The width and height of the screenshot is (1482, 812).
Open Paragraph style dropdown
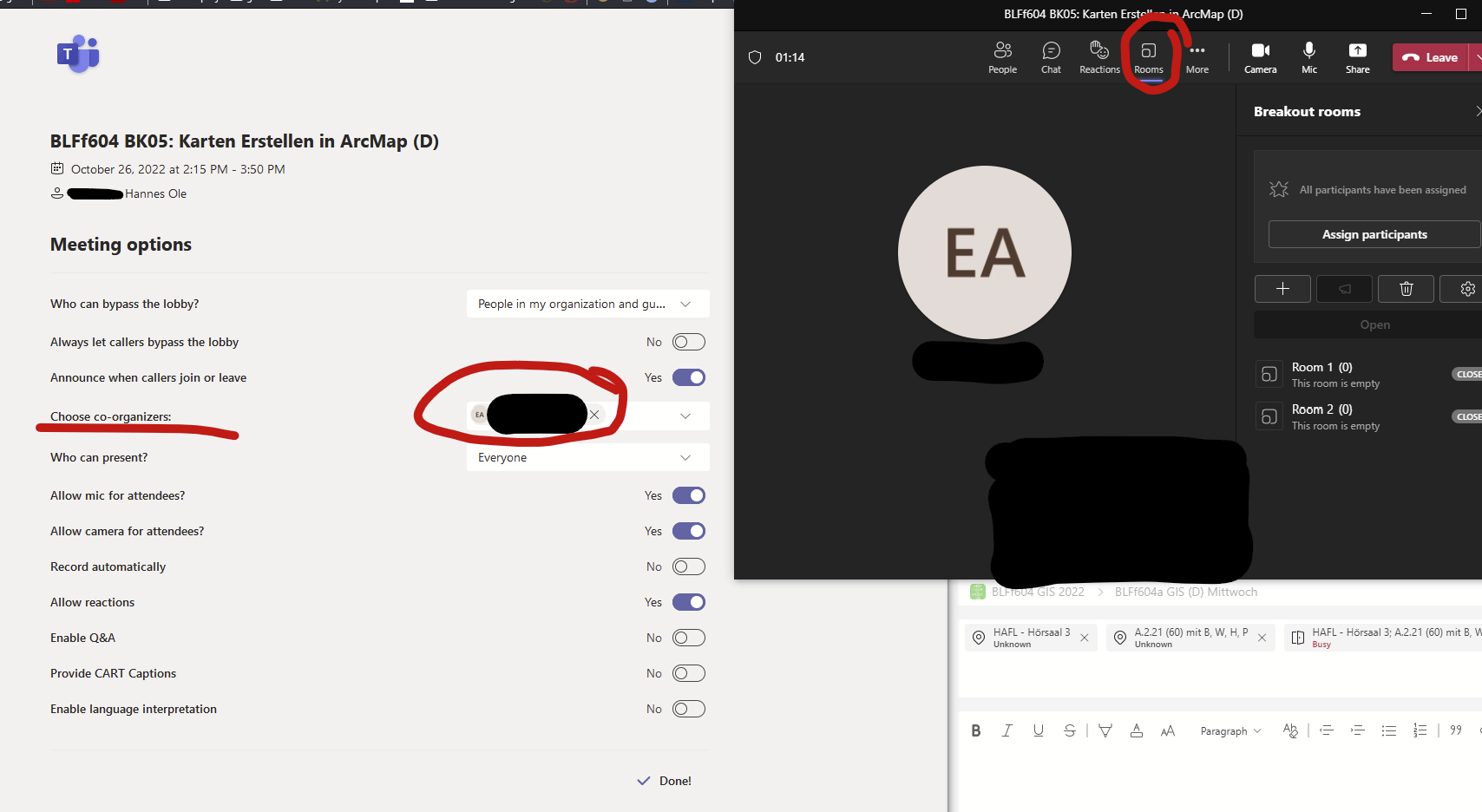1230,731
